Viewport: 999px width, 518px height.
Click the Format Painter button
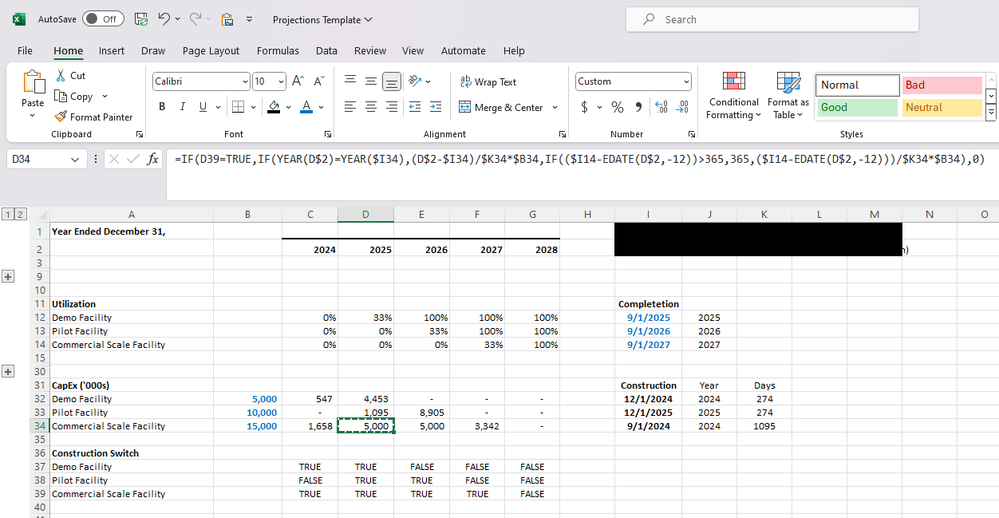(x=94, y=117)
